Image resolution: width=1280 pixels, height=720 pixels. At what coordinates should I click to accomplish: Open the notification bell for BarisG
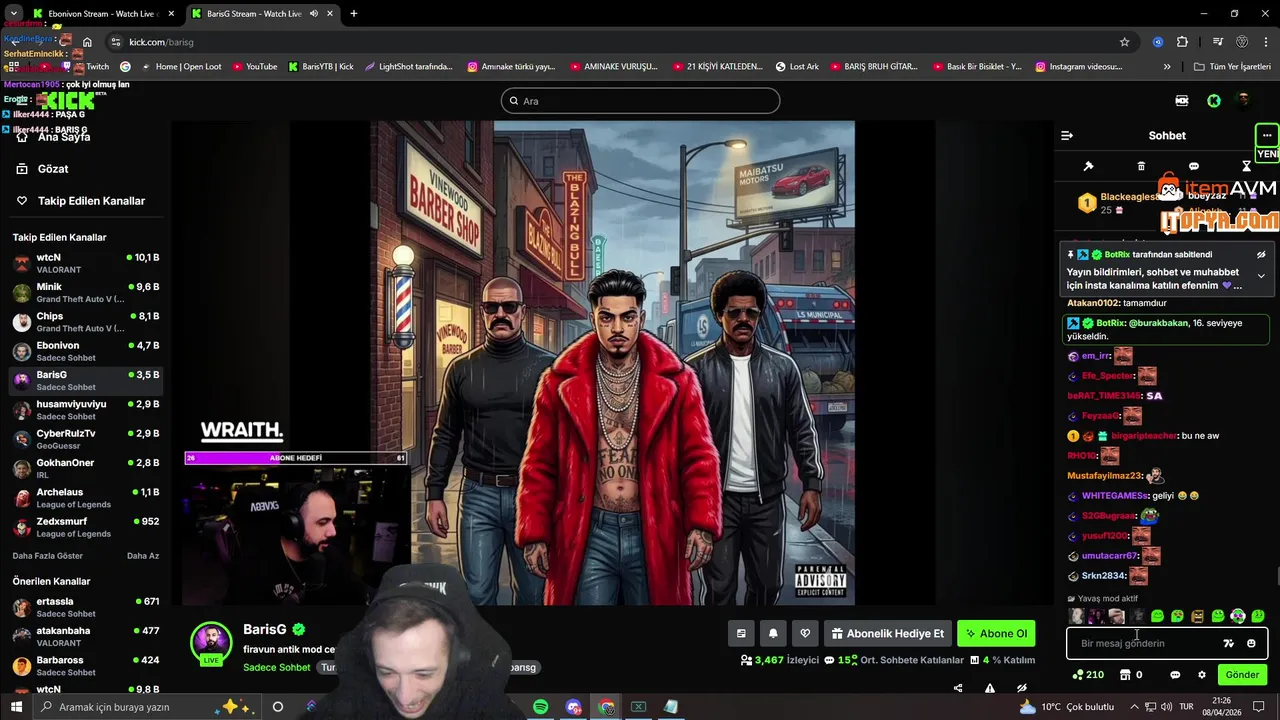pyautogui.click(x=773, y=633)
